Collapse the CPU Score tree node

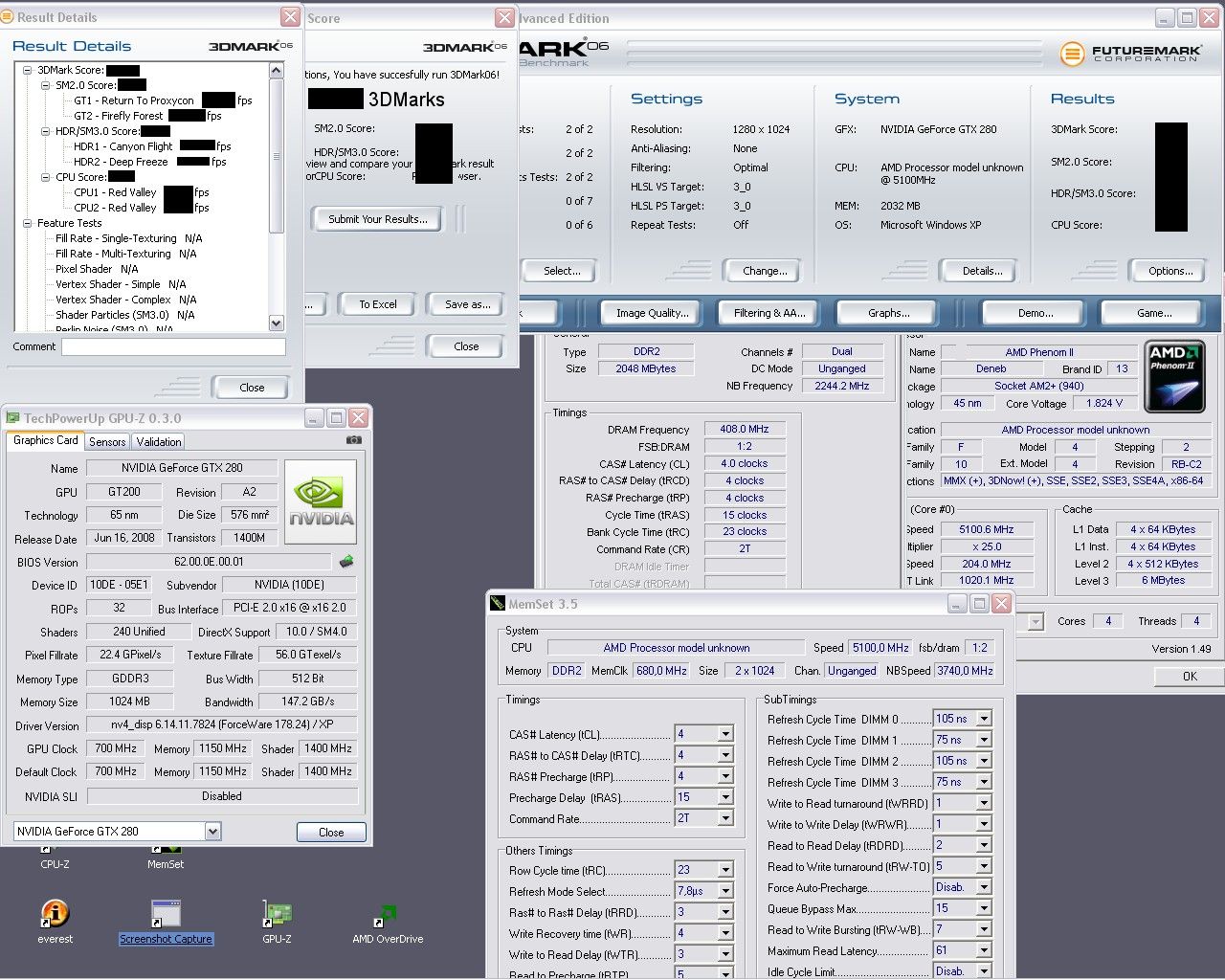45,177
